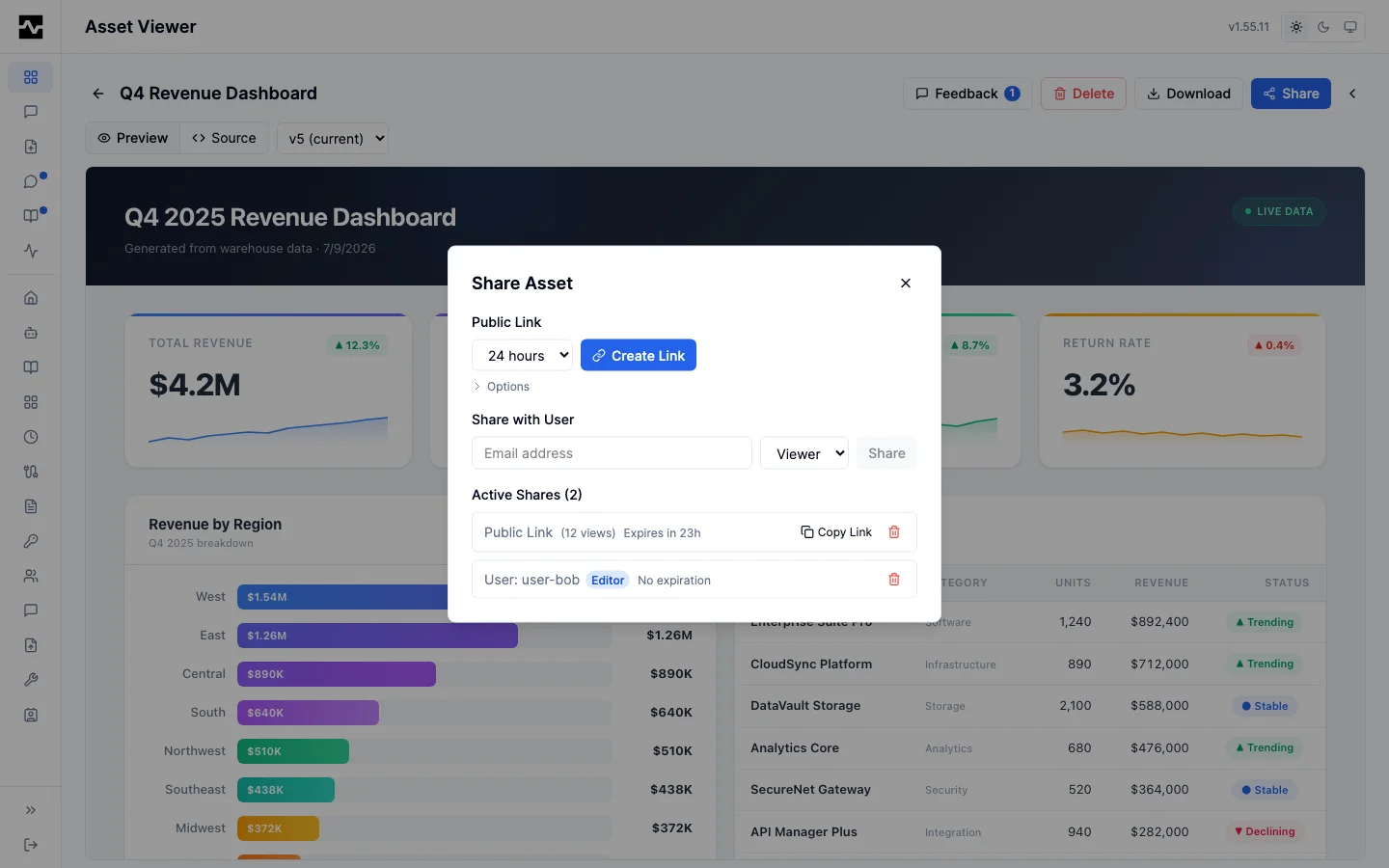Delete the user-bob share
Image resolution: width=1389 pixels, height=868 pixels.
(894, 580)
